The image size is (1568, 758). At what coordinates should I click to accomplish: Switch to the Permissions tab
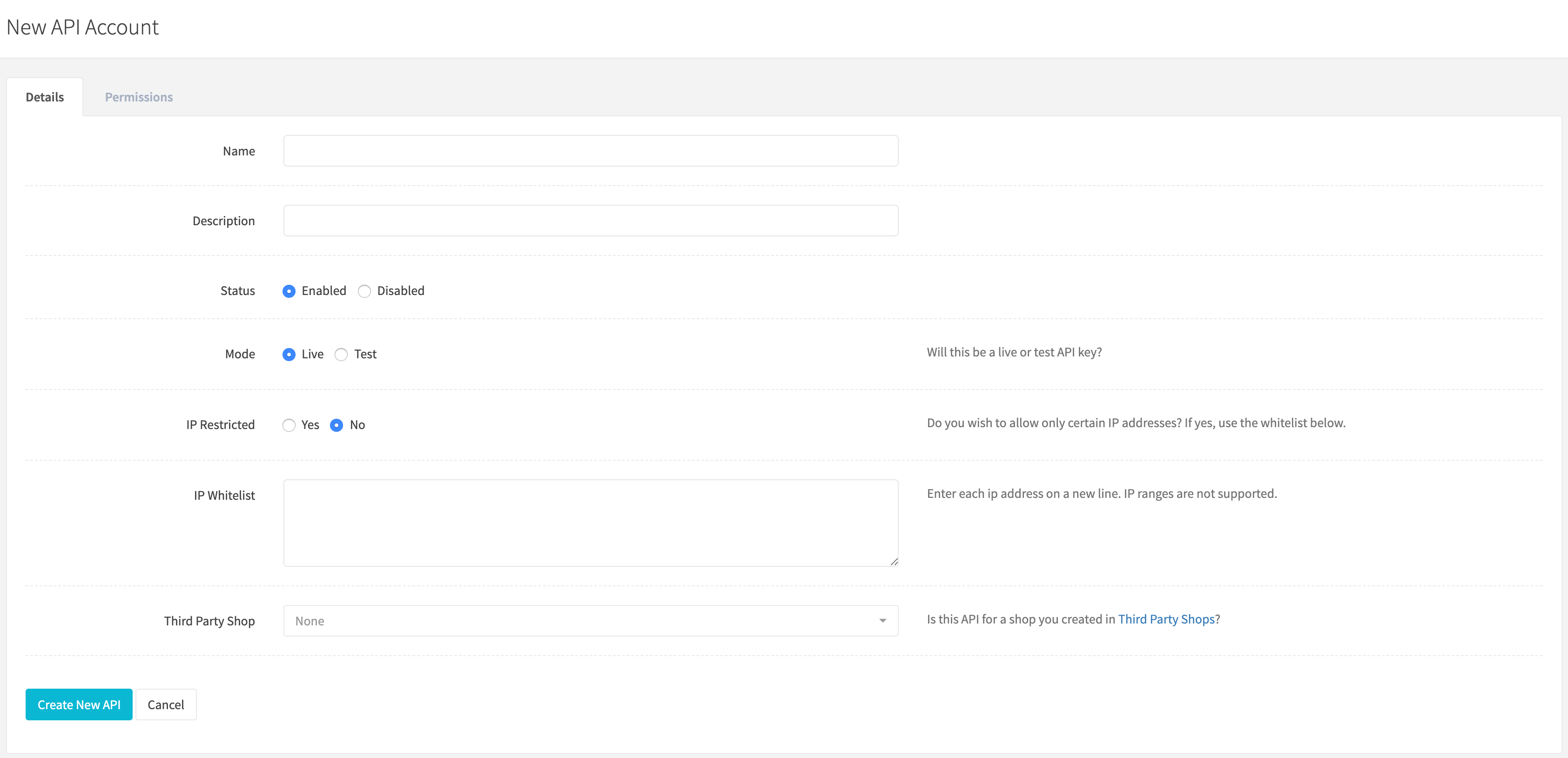tap(139, 97)
